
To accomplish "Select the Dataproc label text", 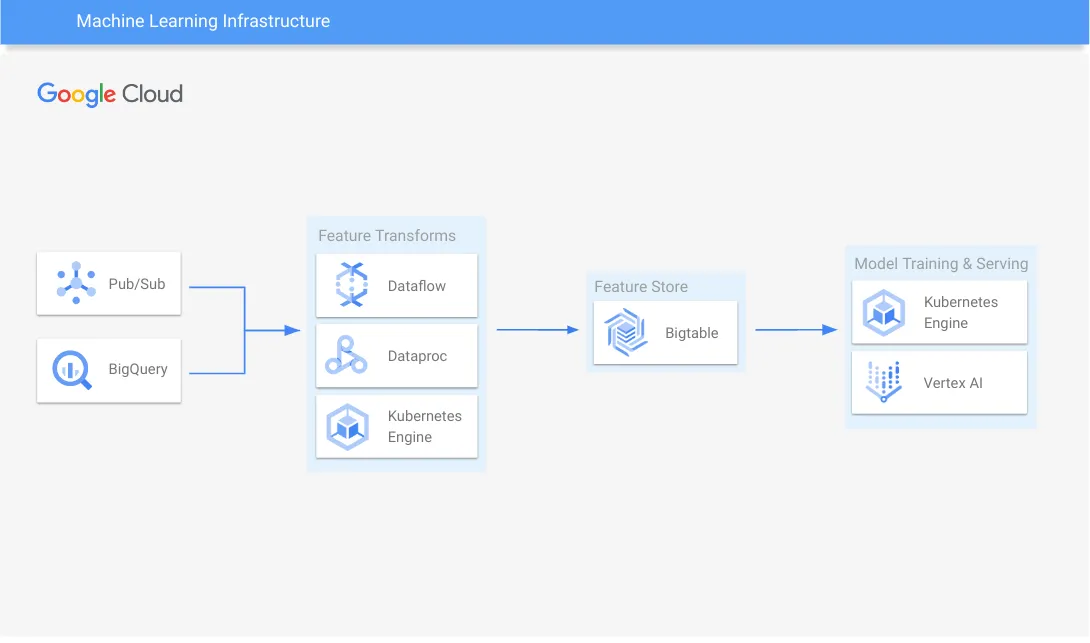I will [417, 356].
